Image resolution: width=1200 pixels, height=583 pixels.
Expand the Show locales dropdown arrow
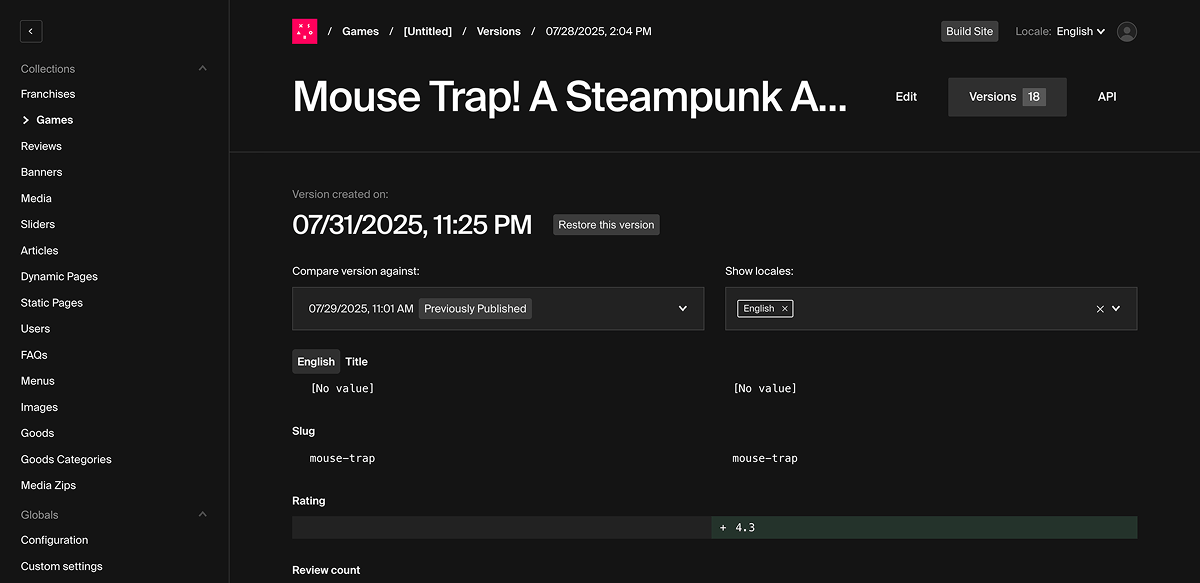tap(1116, 309)
